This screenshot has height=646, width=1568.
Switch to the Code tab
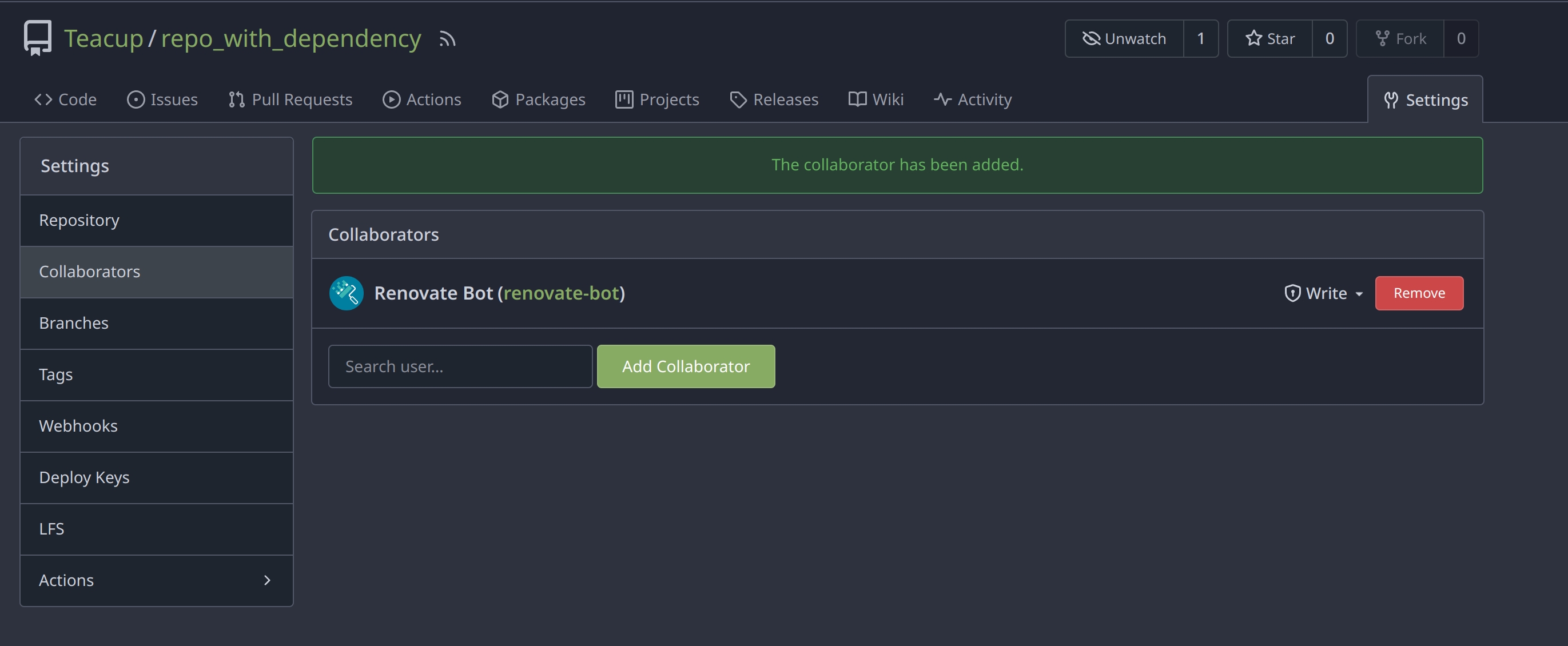click(65, 99)
